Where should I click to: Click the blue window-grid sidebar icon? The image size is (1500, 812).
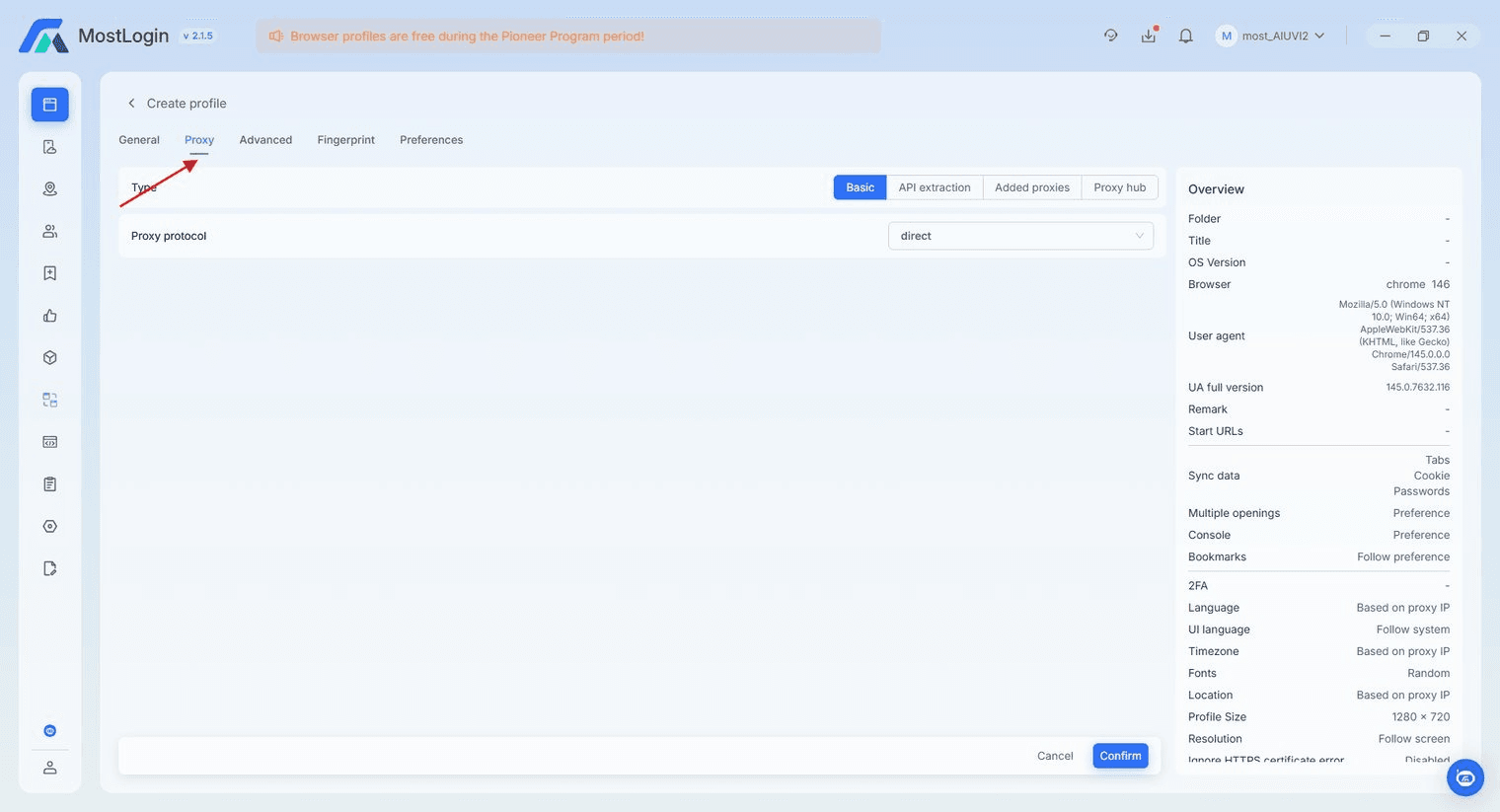[x=49, y=400]
